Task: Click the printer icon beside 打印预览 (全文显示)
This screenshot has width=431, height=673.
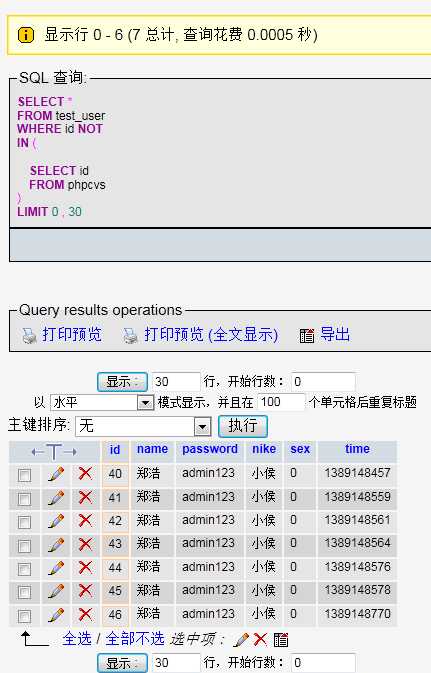Action: pos(131,336)
